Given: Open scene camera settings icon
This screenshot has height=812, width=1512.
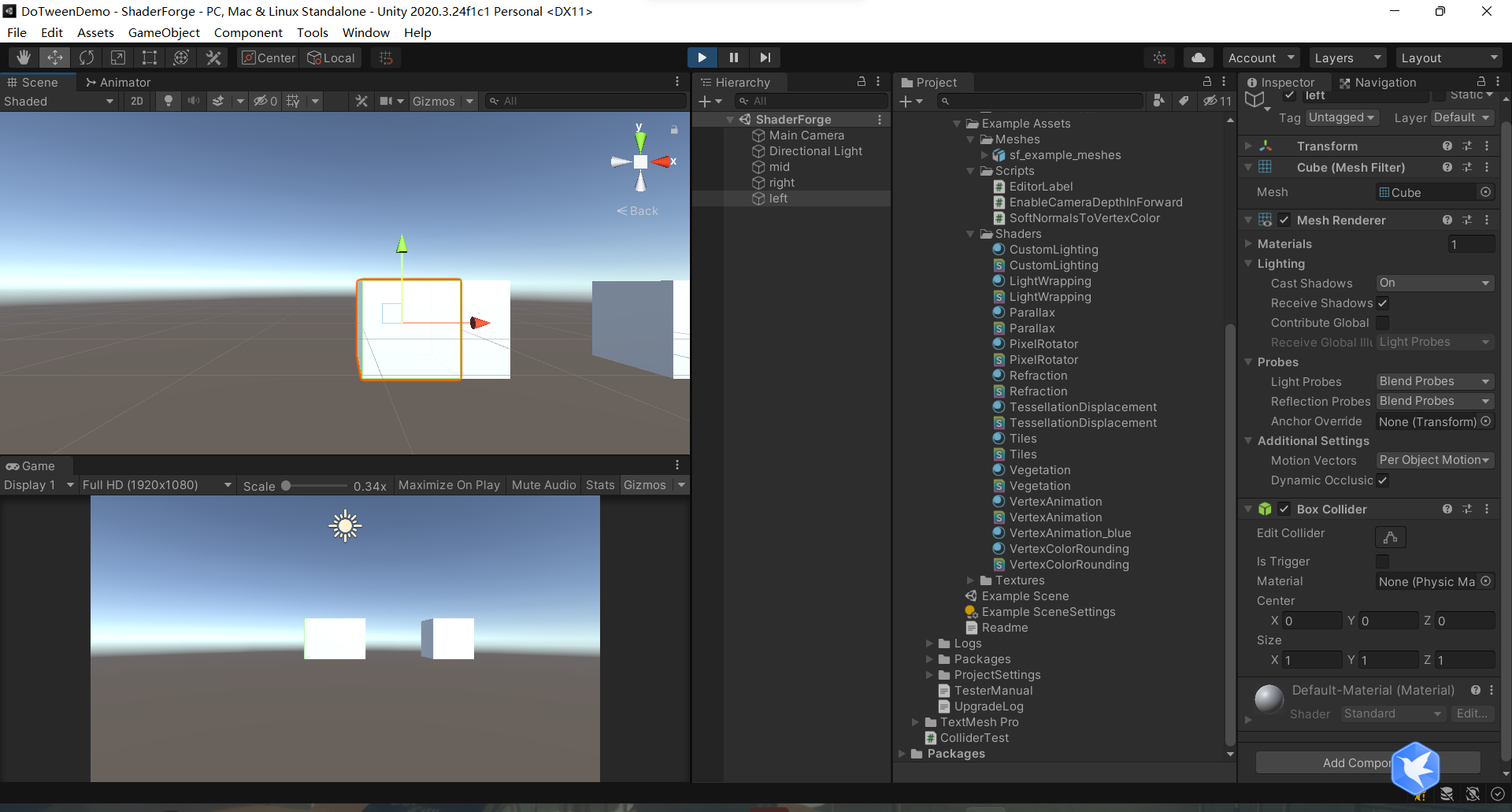Looking at the screenshot, I should (386, 101).
